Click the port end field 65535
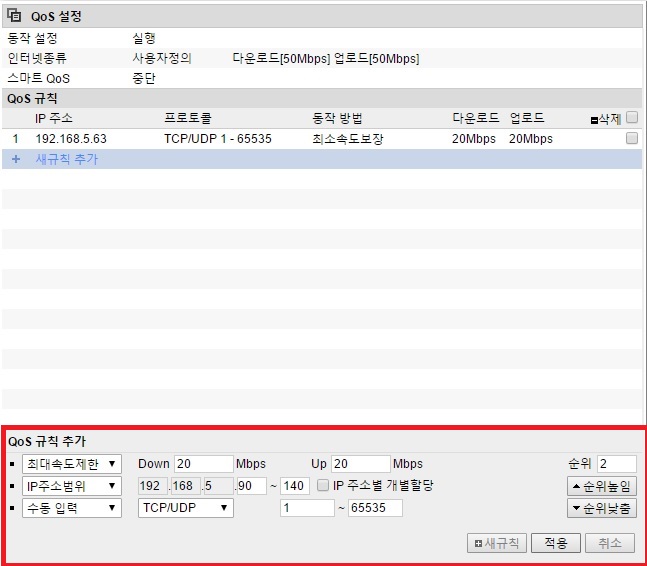Viewport: 647px width, 566px height. coord(375,507)
